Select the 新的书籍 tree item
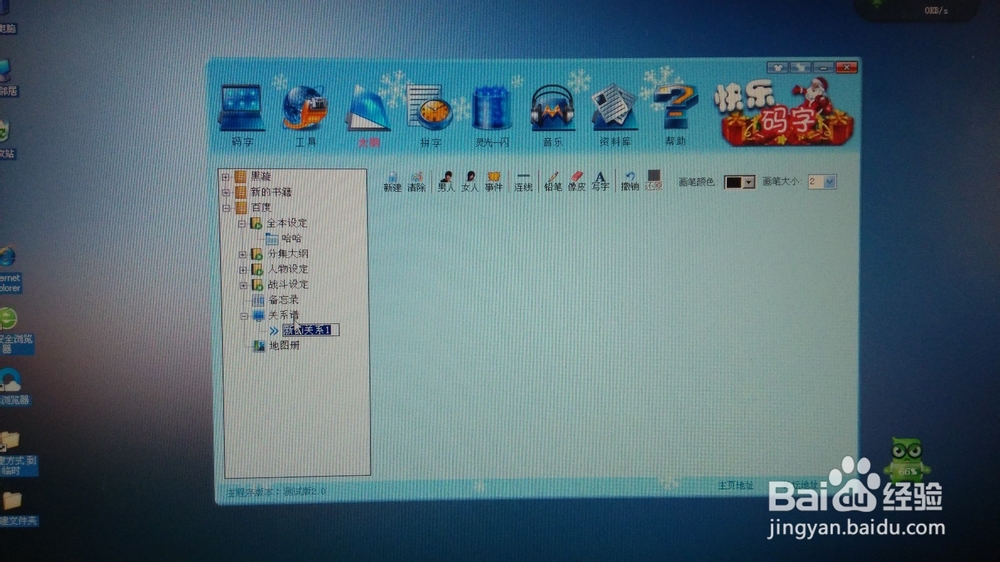This screenshot has height=562, width=1000. 271,192
